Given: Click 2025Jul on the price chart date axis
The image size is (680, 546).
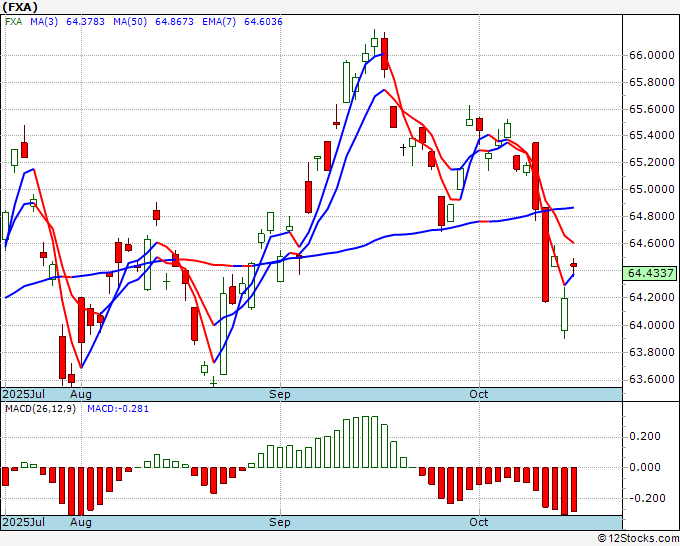Looking at the screenshot, I should point(23,394).
